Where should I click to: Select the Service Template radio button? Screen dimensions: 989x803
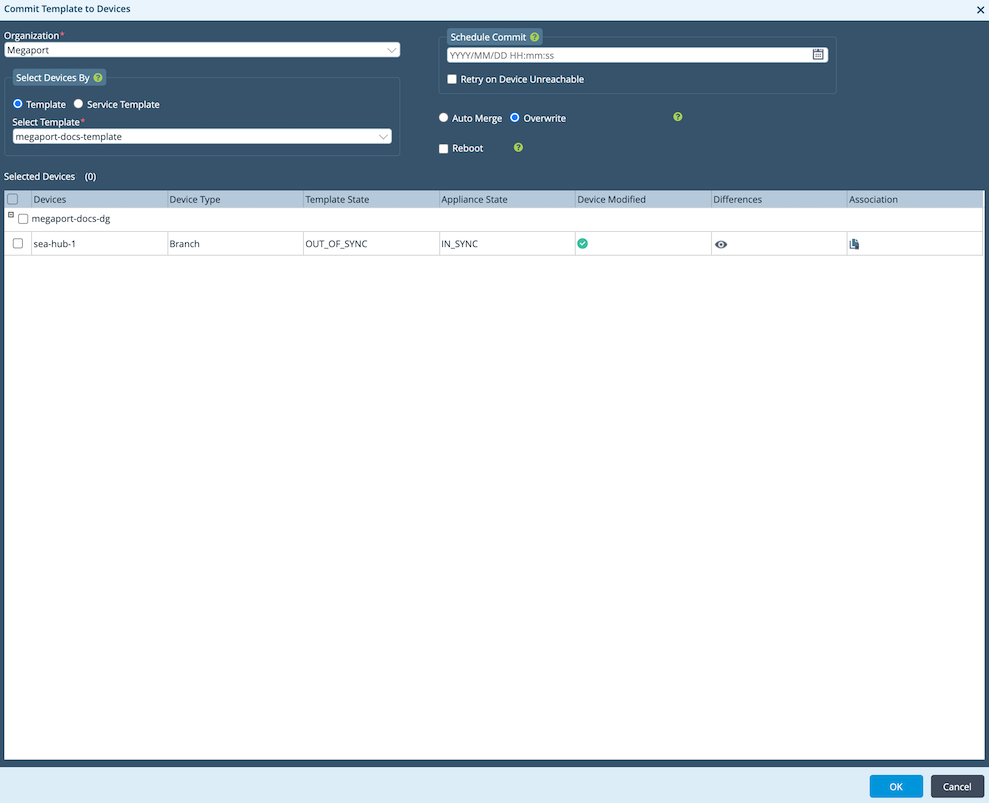[79, 104]
